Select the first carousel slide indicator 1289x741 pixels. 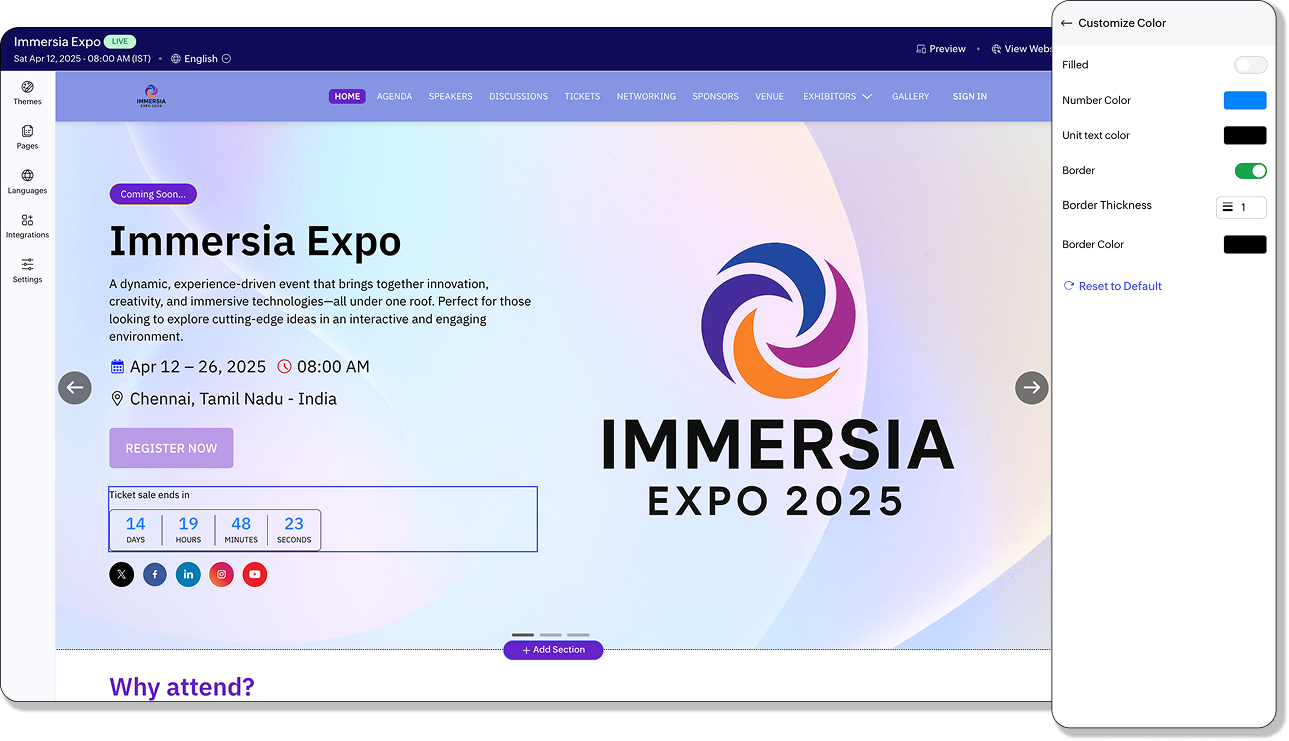(523, 635)
